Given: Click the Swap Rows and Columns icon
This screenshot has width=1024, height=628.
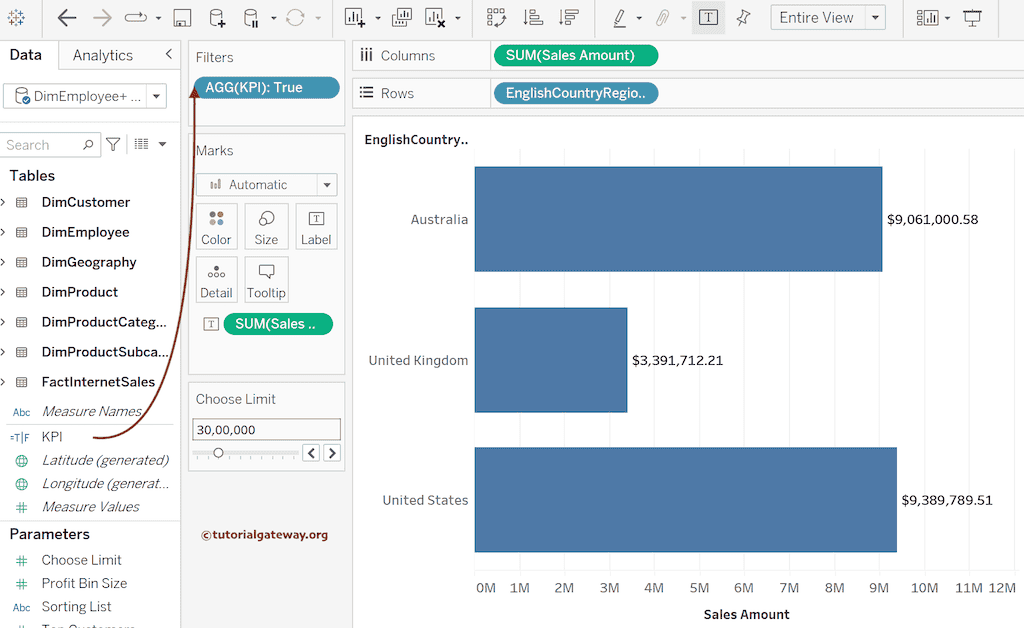Looking at the screenshot, I should 497,17.
